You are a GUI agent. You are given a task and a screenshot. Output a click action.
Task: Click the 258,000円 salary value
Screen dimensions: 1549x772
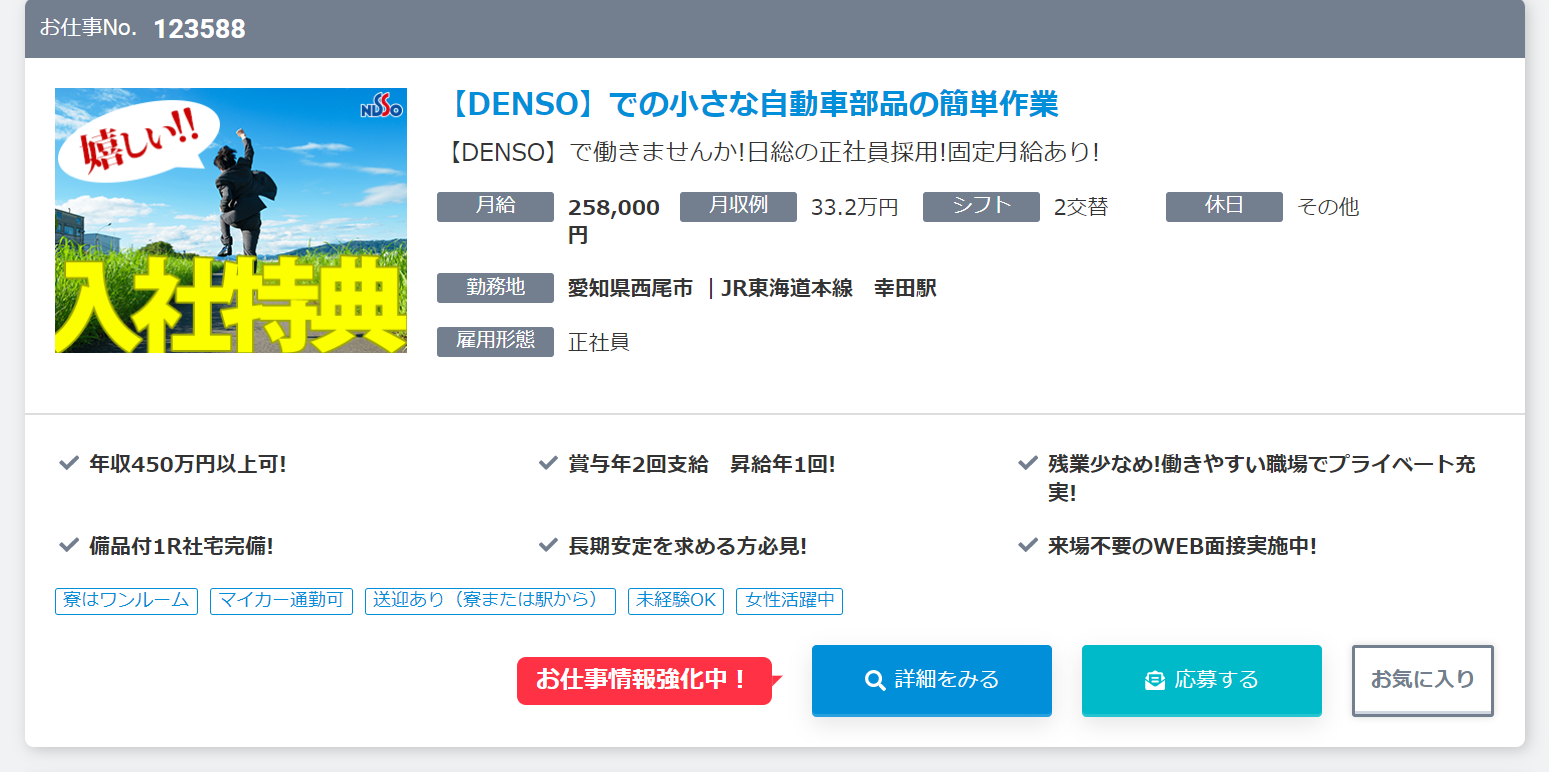pos(614,221)
